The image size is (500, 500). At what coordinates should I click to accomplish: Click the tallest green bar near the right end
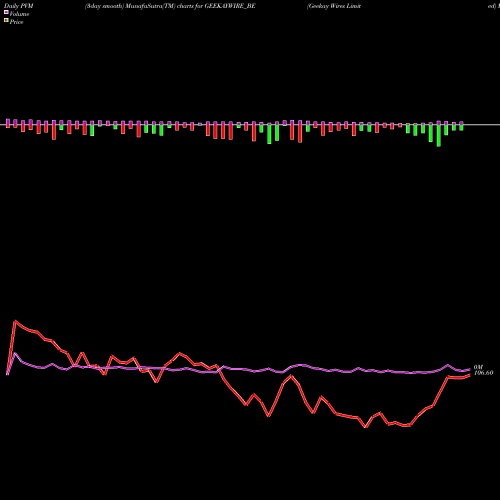(439, 136)
